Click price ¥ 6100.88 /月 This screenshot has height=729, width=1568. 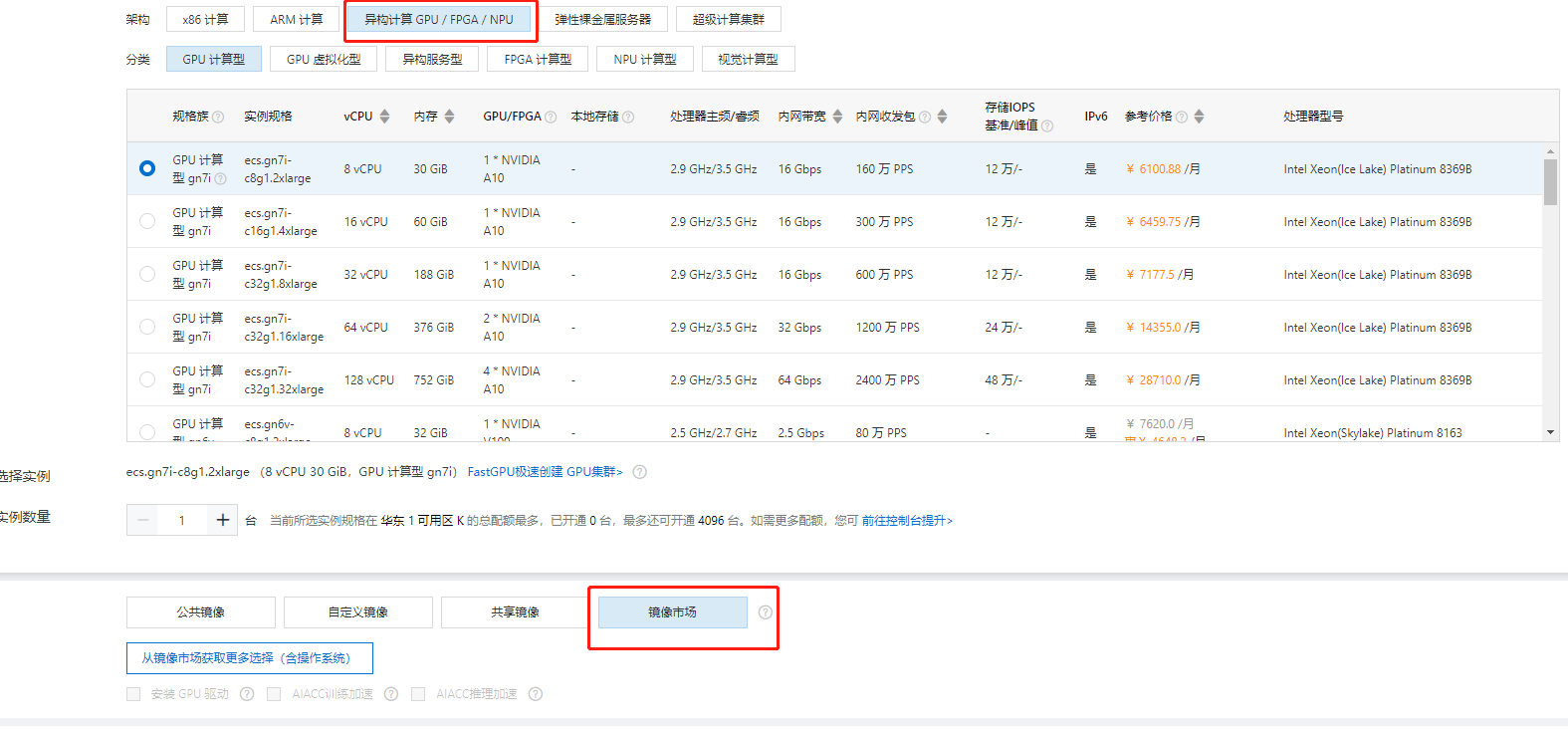(x=1163, y=169)
